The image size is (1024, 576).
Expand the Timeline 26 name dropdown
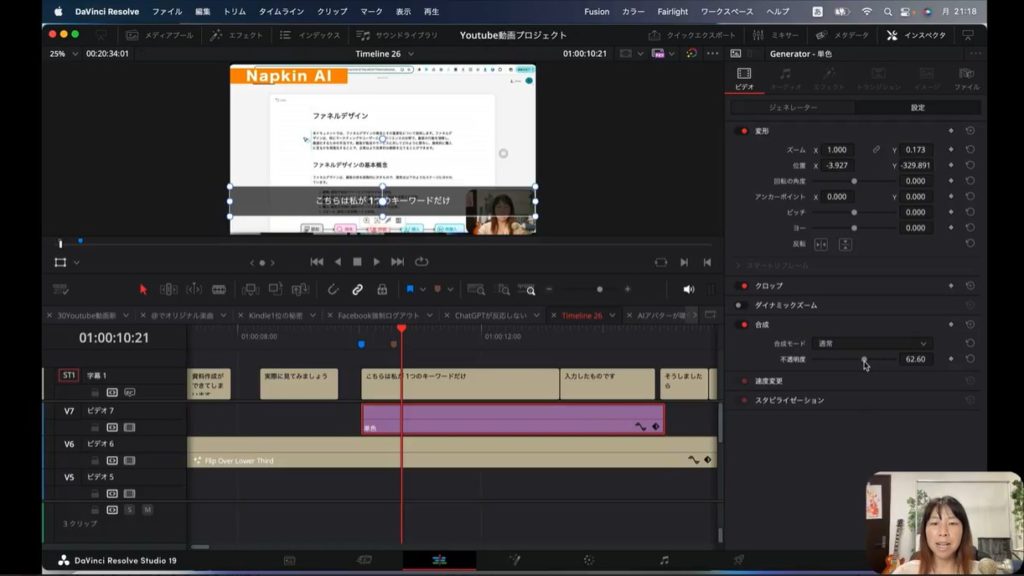click(x=412, y=54)
